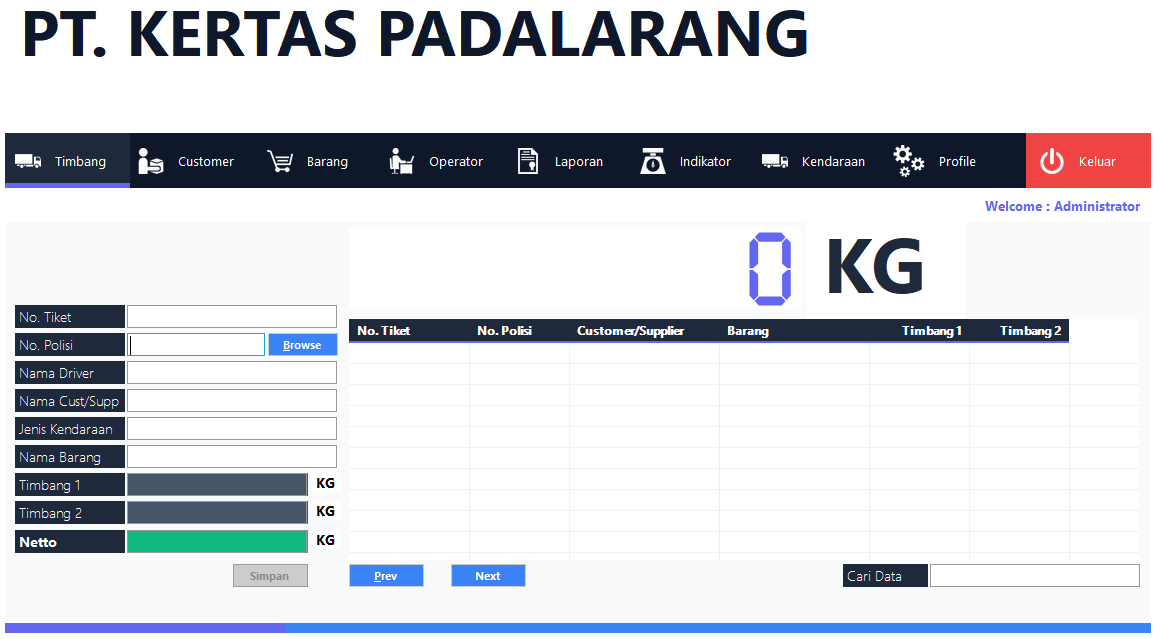The width and height of the screenshot is (1160, 639).
Task: Click the Simpan button
Action: click(x=270, y=575)
